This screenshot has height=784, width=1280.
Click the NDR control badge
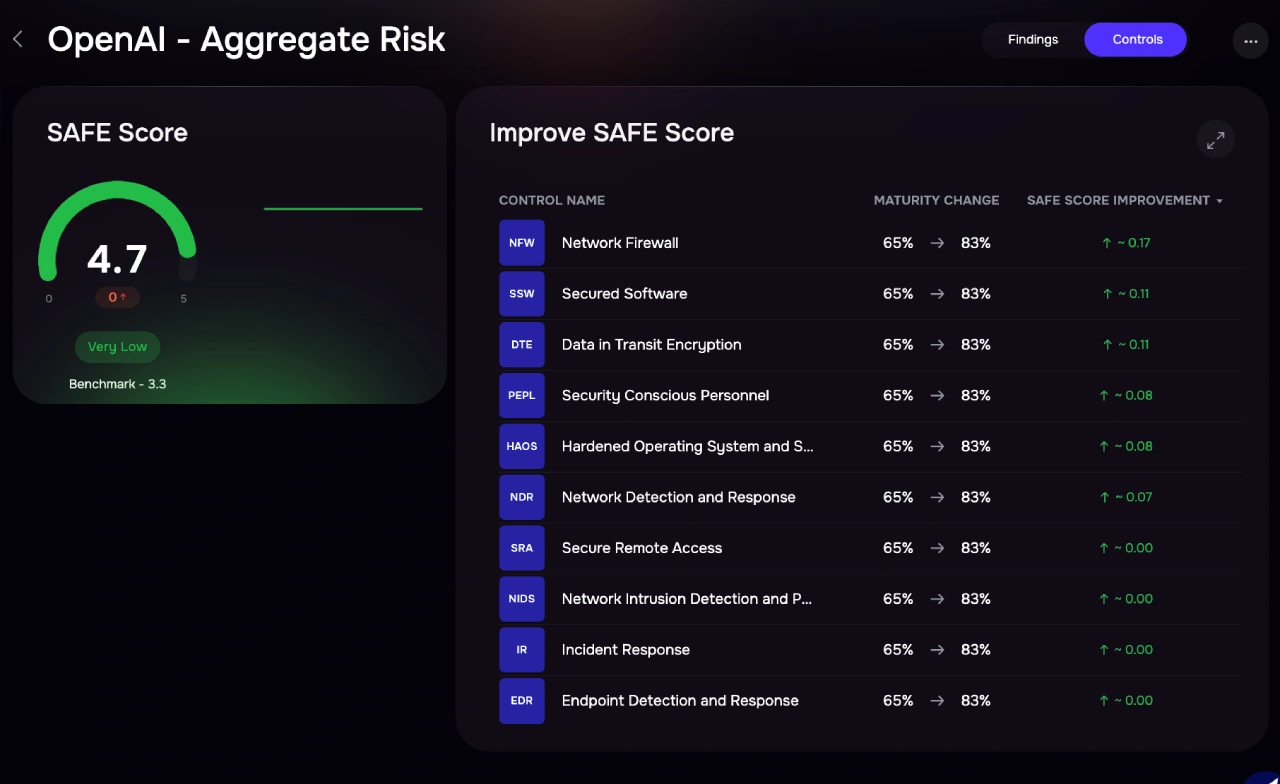pos(522,498)
